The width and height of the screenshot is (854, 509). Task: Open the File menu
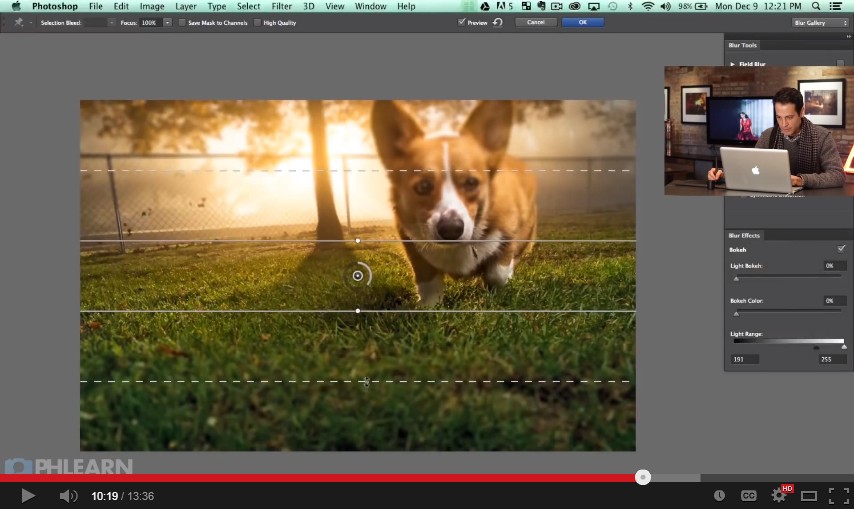pos(96,6)
